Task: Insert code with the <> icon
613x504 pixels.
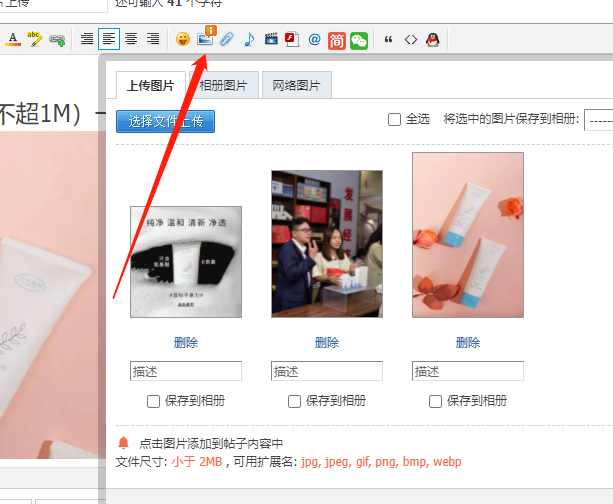Action: (410, 39)
